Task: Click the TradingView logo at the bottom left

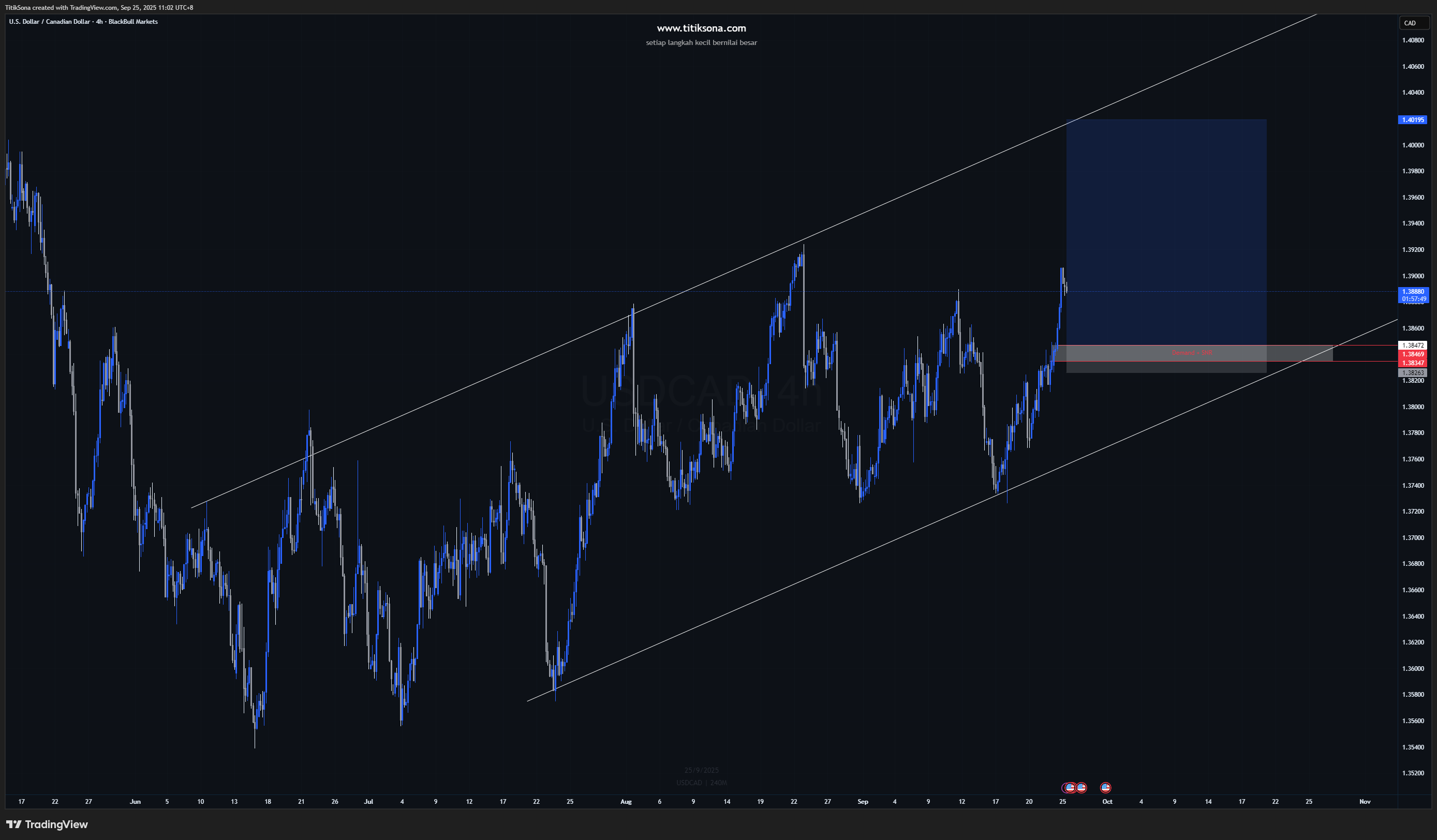Action: 13,824
